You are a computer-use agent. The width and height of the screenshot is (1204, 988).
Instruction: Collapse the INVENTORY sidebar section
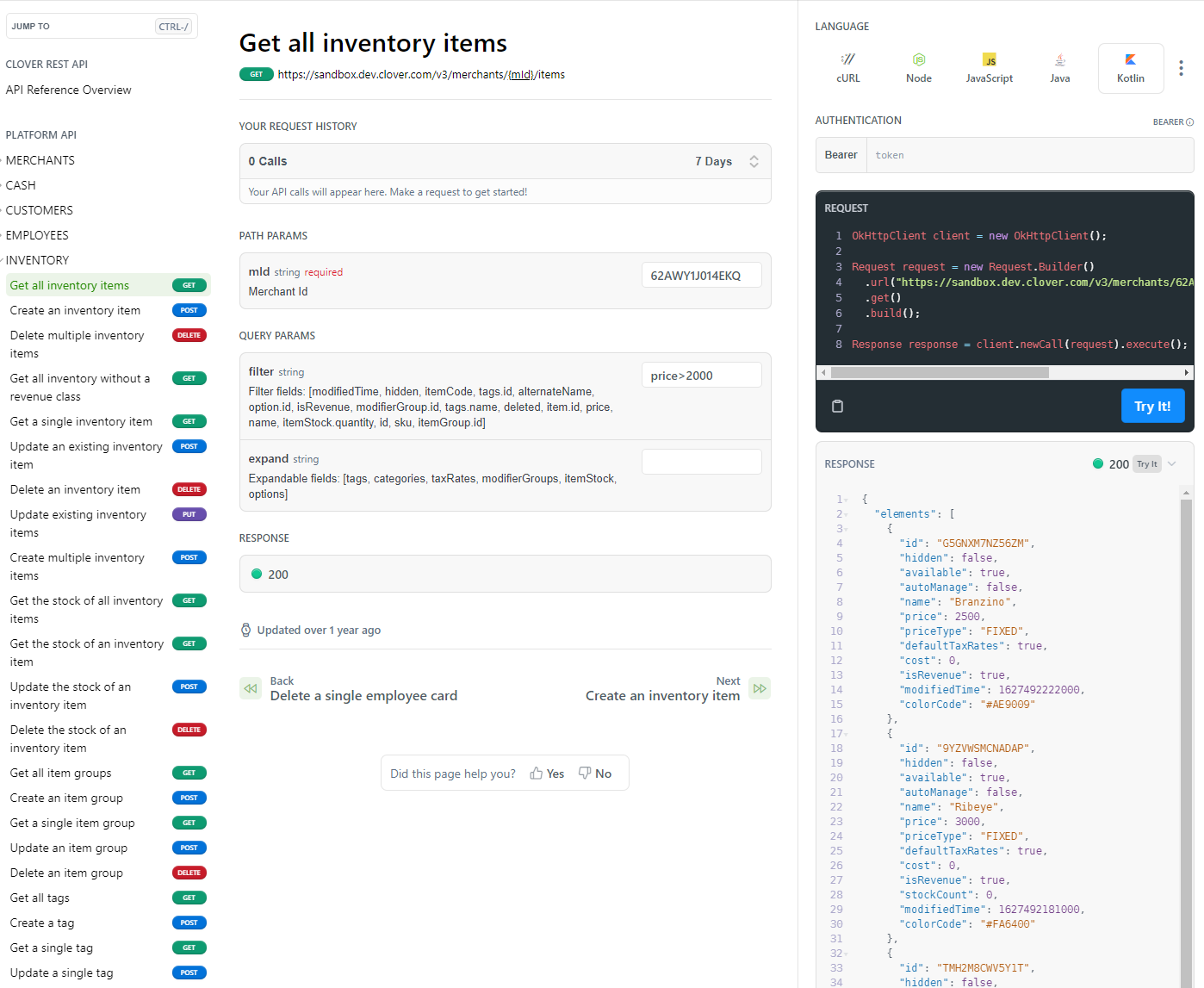37,260
